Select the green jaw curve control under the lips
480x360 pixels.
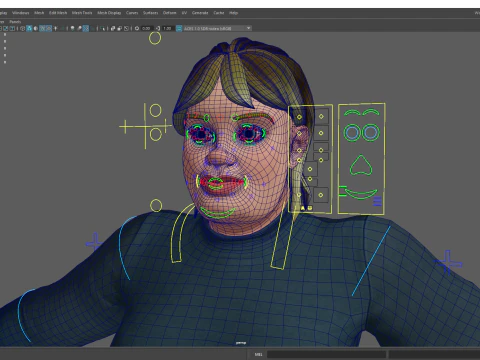coord(217,213)
